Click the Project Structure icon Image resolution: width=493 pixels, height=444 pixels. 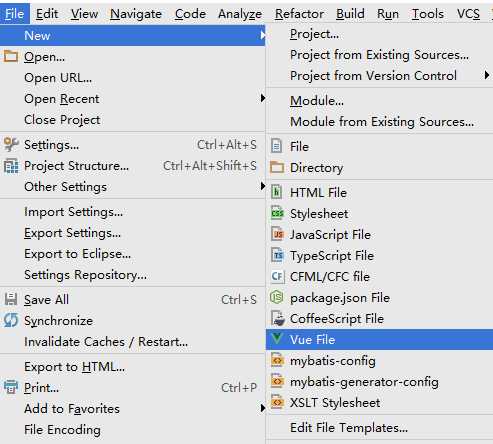pyautogui.click(x=11, y=166)
